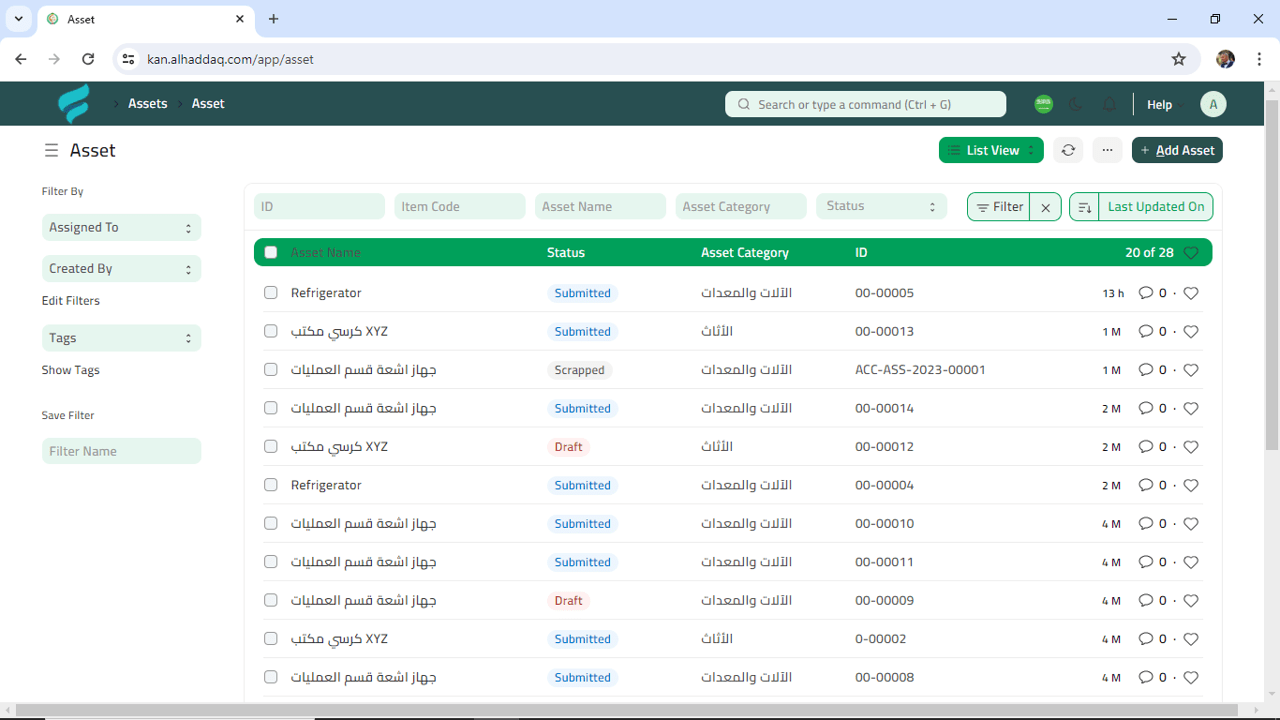
Task: Open comment bubble on row 00-00014
Action: pyautogui.click(x=1146, y=408)
